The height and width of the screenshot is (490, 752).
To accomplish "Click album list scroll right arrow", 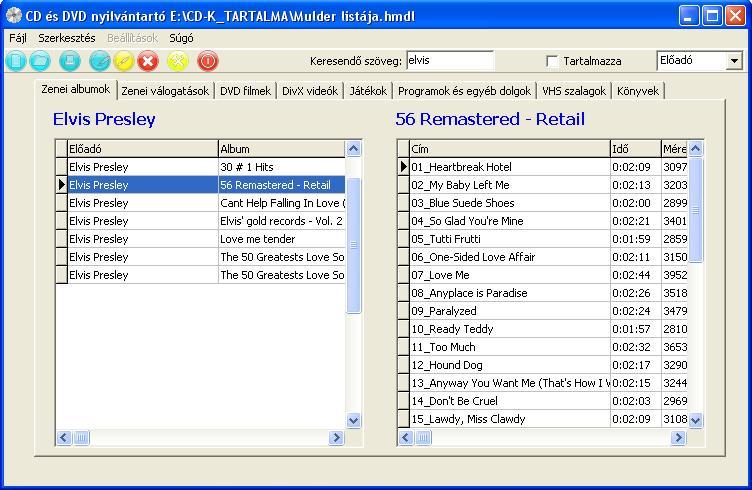I will [x=337, y=437].
